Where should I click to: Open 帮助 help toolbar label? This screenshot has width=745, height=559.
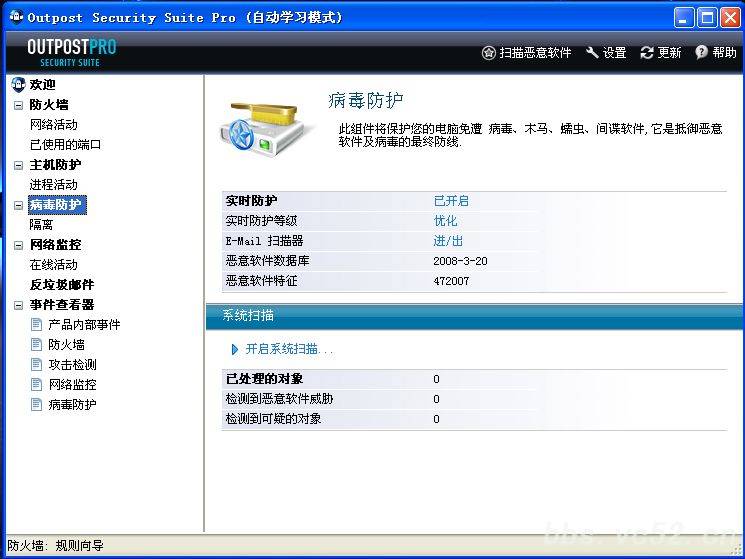pos(725,52)
